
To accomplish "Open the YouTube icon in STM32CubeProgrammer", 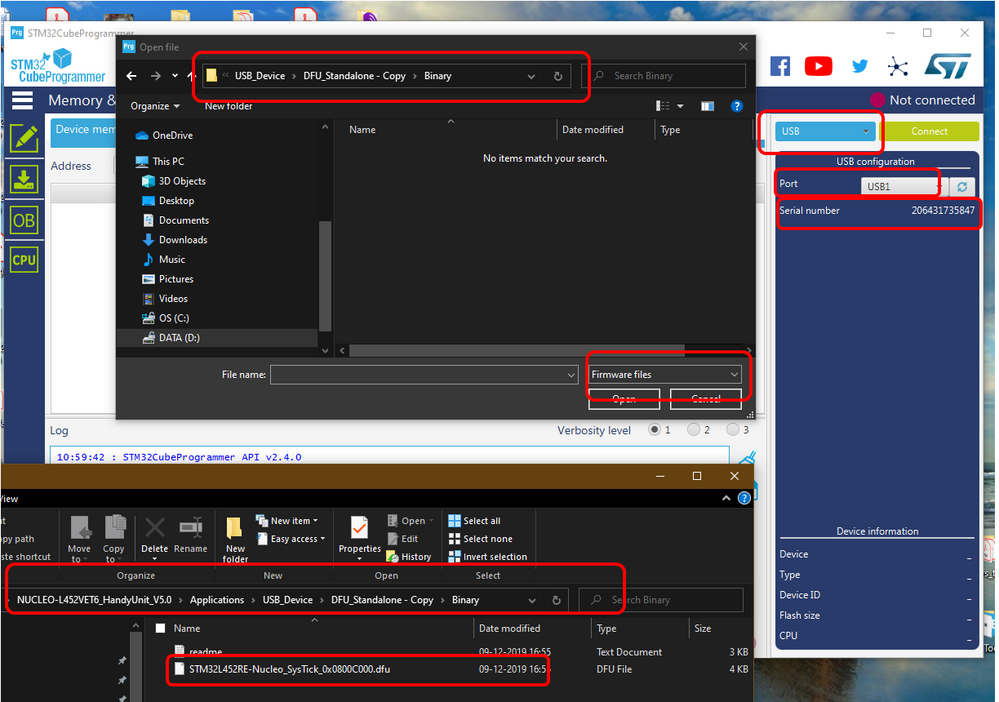I will (818, 66).
